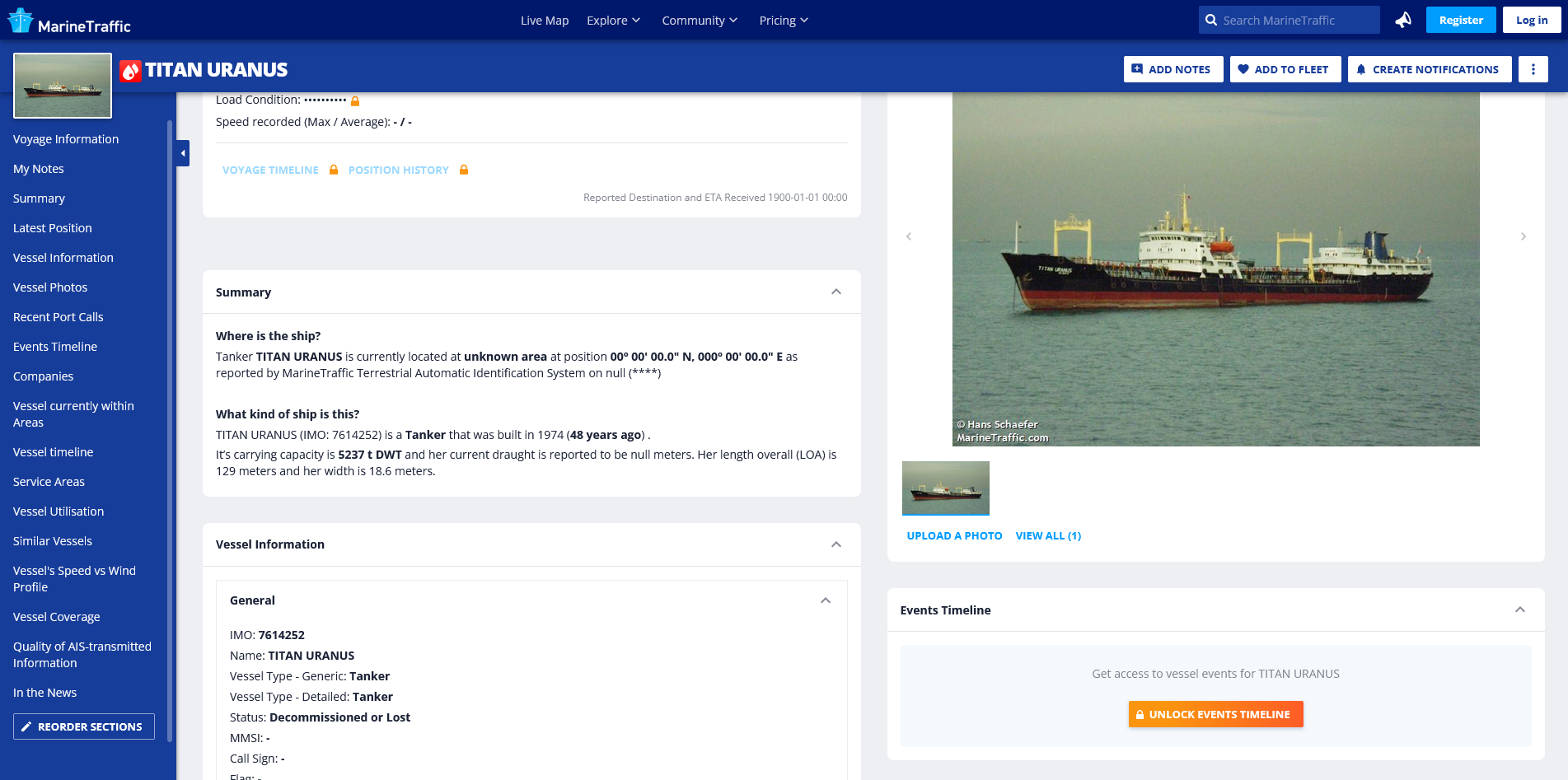Viewport: 1568px width, 780px height.
Task: Open Vessel currently within Areas
Action: coord(73,414)
